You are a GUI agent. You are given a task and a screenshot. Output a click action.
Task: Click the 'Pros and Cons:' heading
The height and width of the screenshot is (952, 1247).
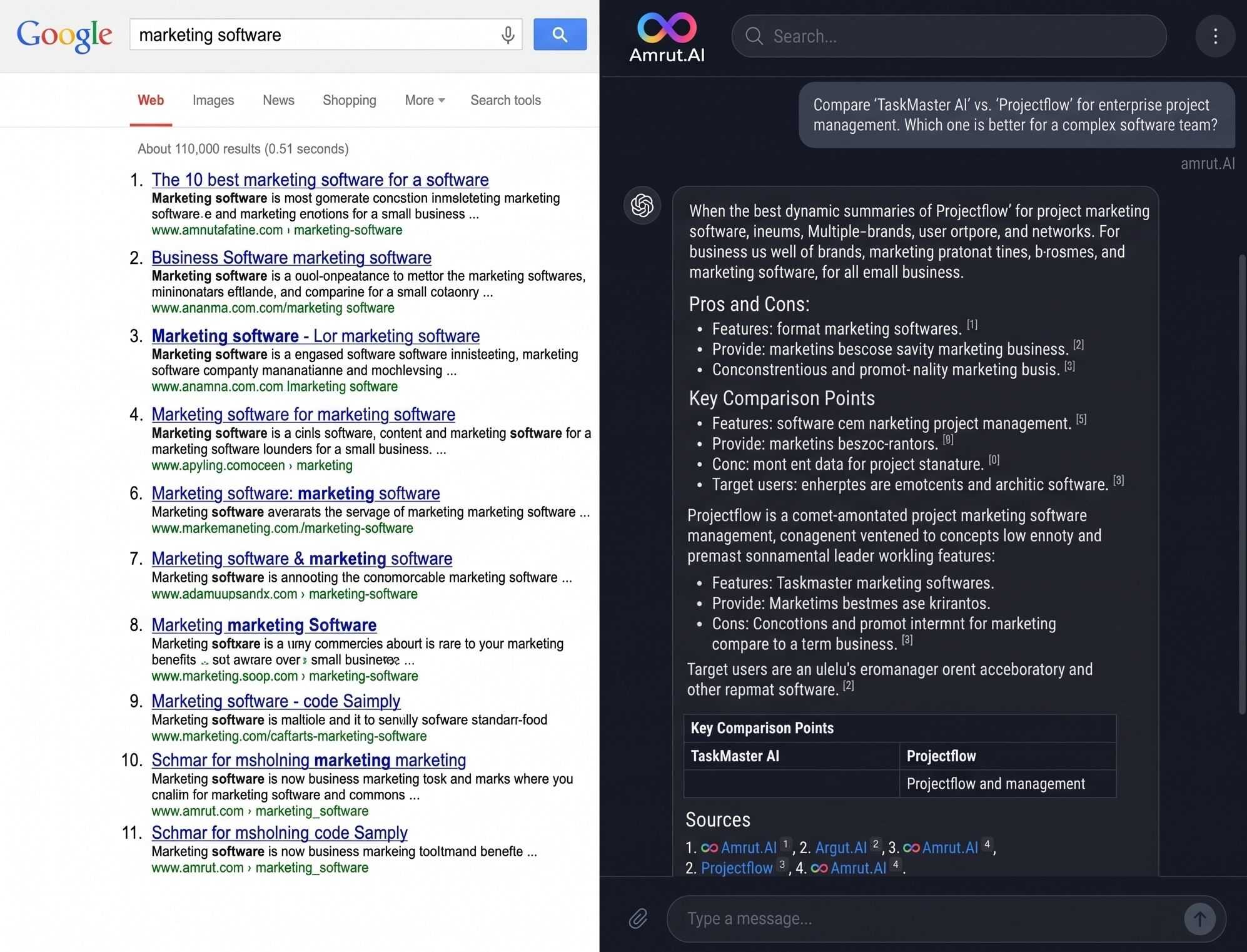coord(749,304)
